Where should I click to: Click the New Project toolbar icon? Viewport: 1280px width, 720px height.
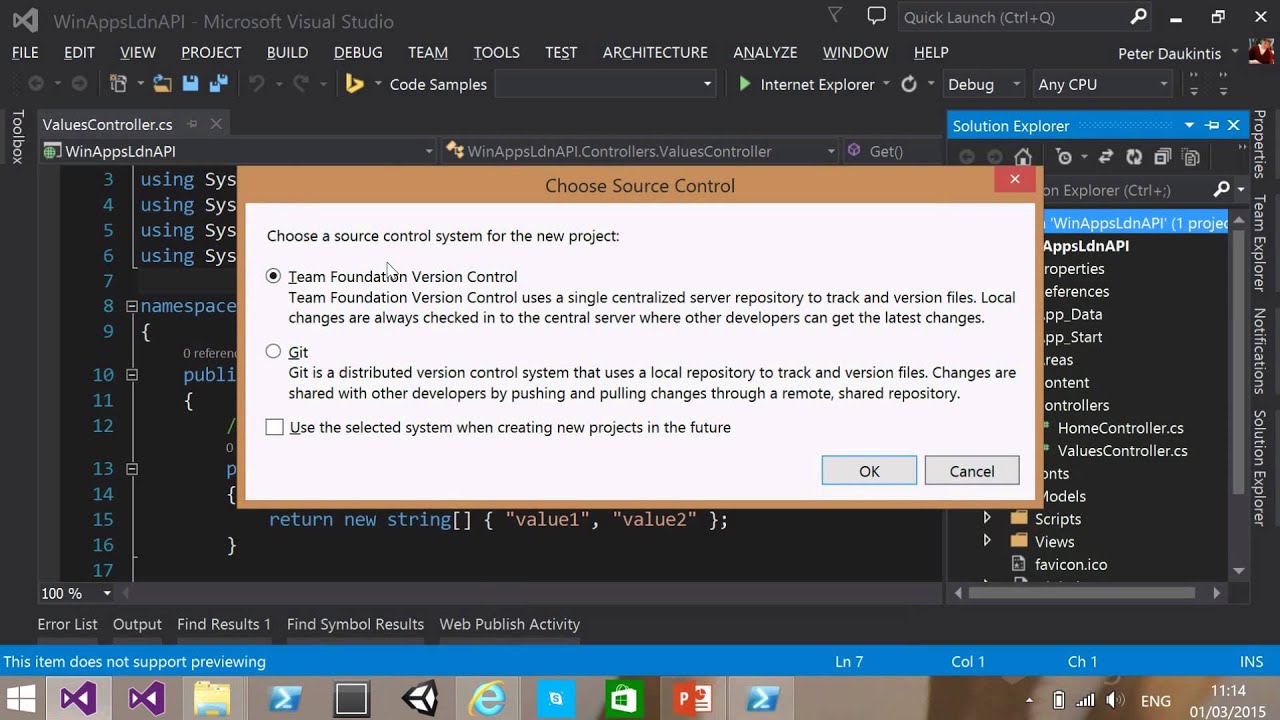118,84
